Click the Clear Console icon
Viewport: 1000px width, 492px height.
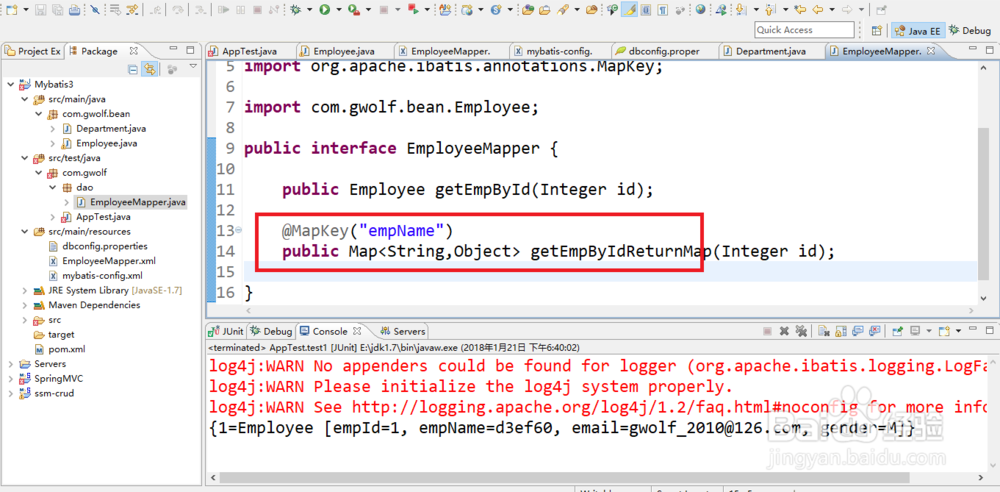823,331
